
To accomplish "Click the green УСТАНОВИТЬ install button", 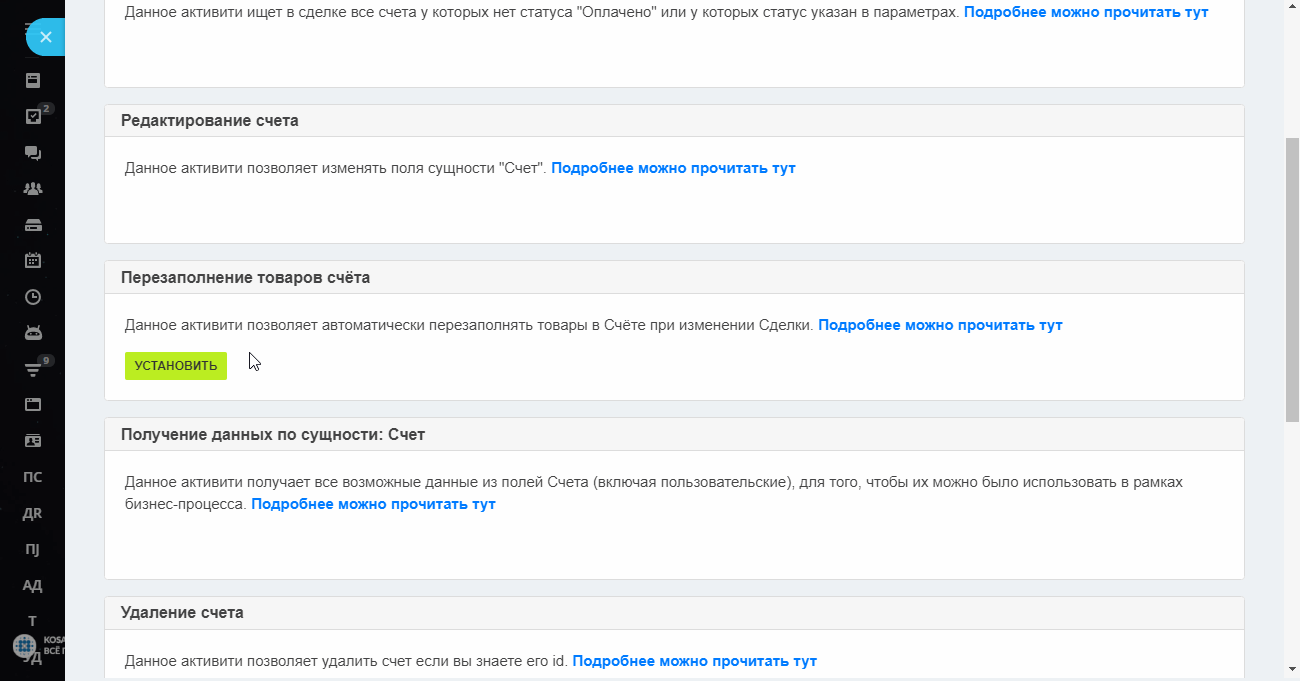I will [176, 366].
